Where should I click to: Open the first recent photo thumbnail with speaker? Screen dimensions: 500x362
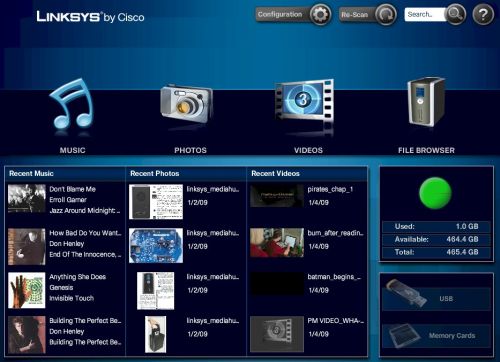(x=156, y=202)
